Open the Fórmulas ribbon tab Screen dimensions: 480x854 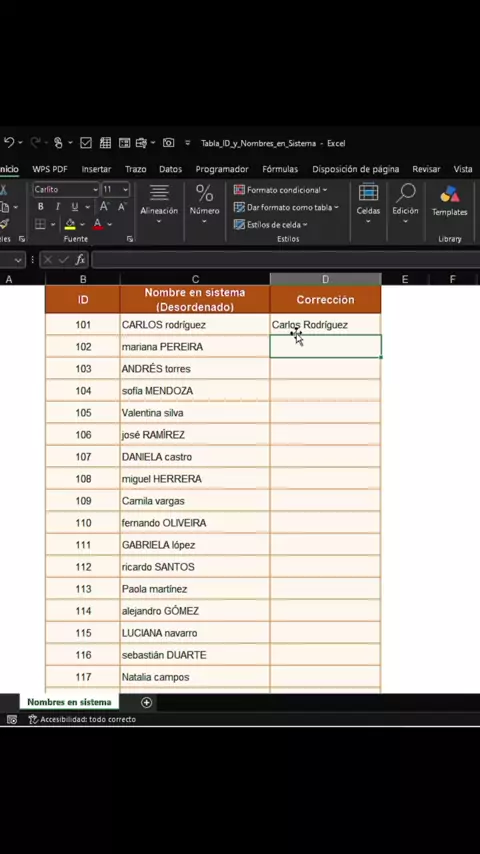[280, 169]
